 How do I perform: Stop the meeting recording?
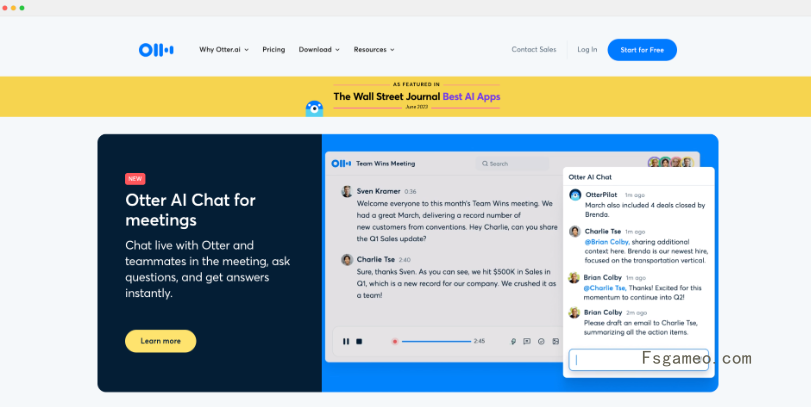click(x=359, y=341)
